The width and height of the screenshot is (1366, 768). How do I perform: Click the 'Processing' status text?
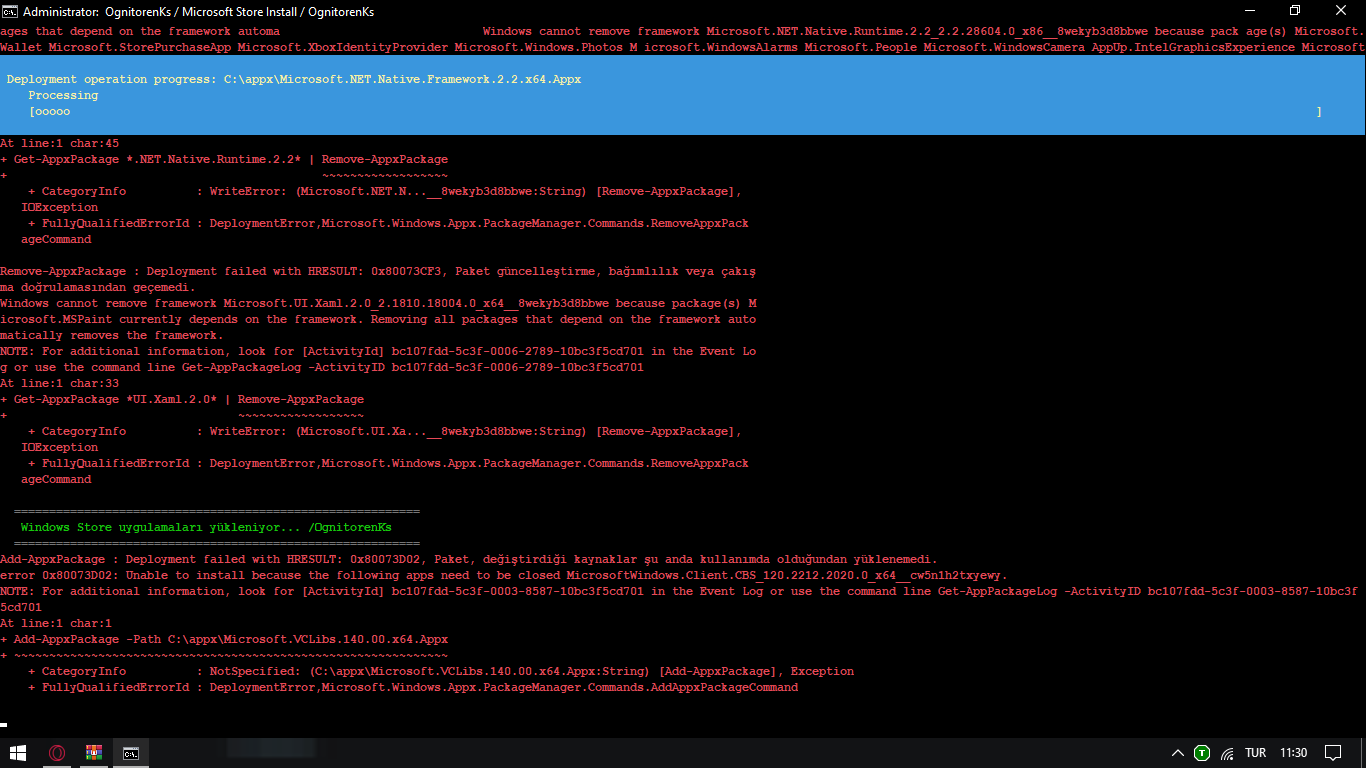coord(63,95)
